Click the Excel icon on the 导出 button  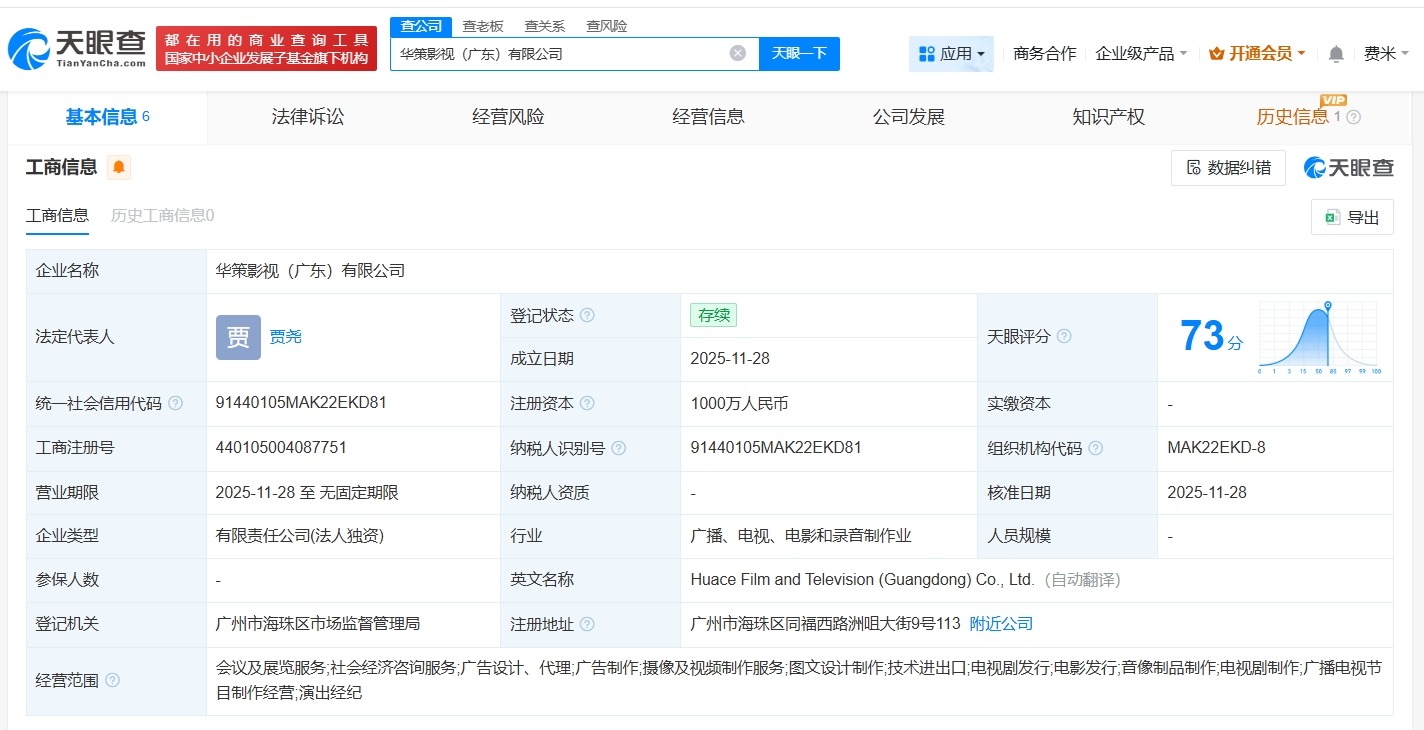click(1331, 217)
